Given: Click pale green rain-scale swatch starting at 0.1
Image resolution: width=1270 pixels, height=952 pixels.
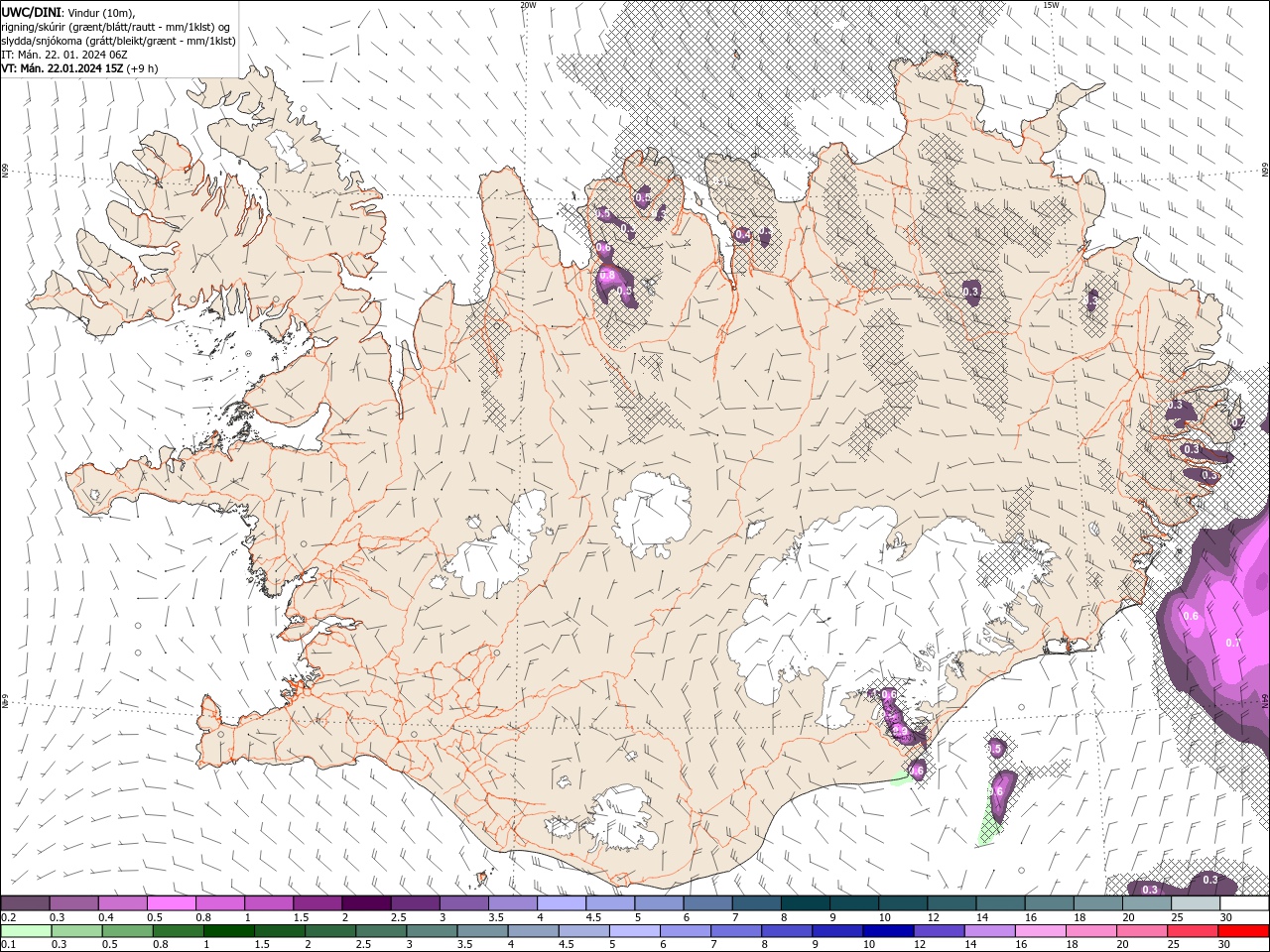Looking at the screenshot, I should tap(26, 931).
